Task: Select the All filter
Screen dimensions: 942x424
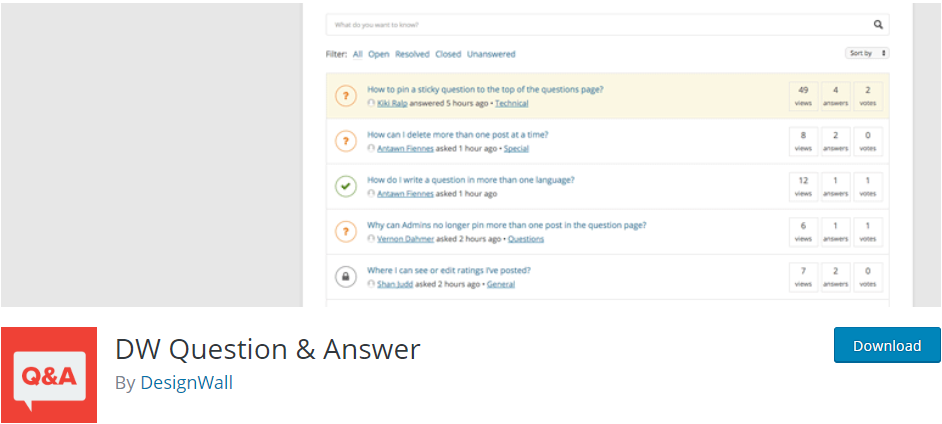Action: pyautogui.click(x=357, y=54)
